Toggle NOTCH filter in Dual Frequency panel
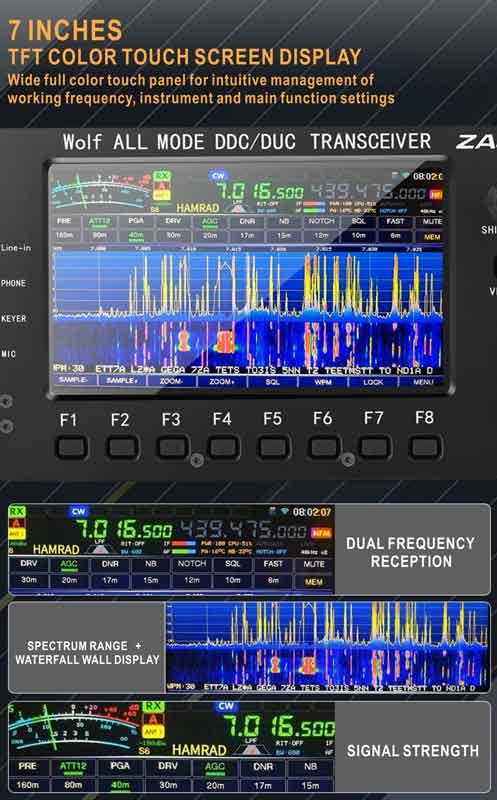The image size is (497, 800). click(x=192, y=564)
